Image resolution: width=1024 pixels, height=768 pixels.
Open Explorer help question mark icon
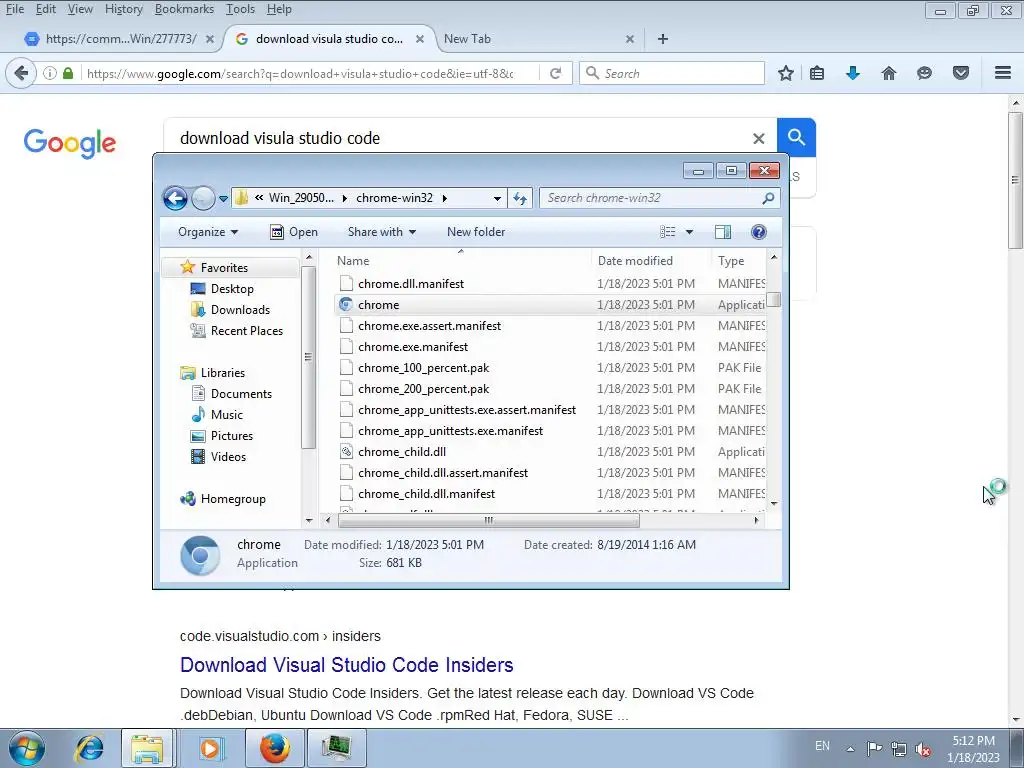[x=759, y=232]
